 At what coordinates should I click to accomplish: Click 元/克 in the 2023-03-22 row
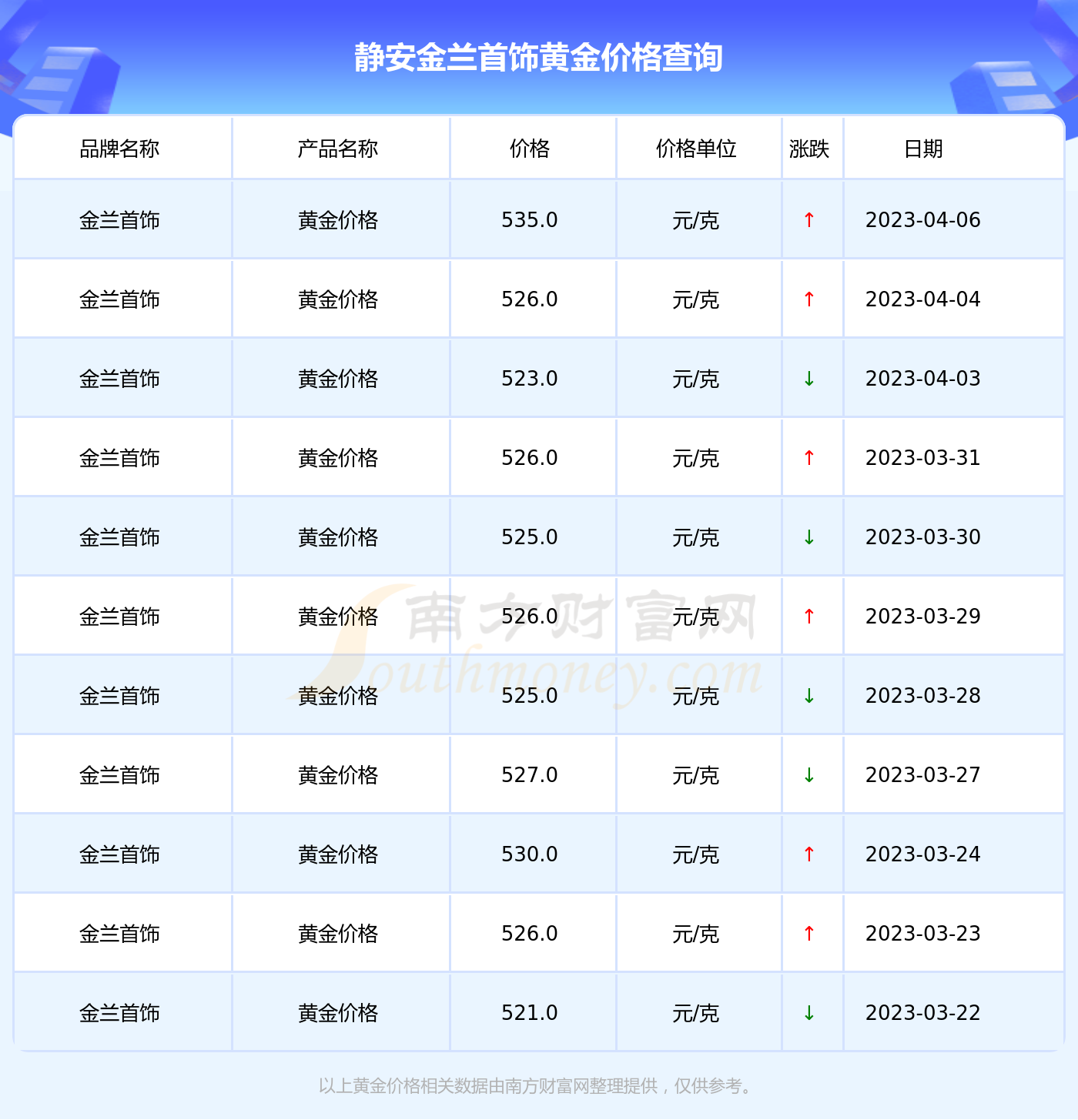[x=696, y=1013]
